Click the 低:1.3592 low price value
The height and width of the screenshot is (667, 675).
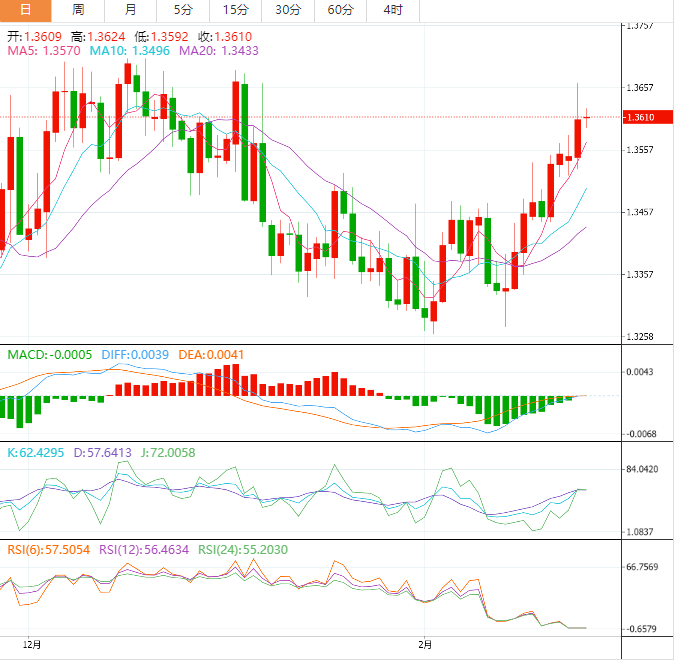[161, 37]
